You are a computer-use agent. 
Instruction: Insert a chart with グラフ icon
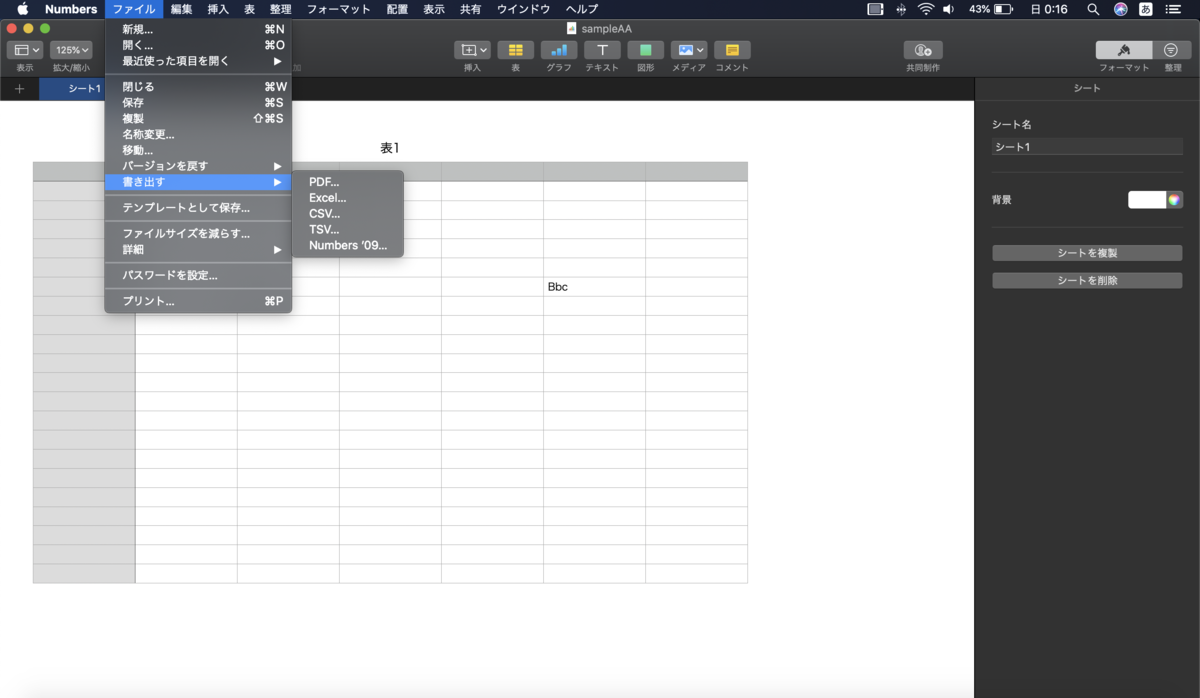[x=559, y=50]
